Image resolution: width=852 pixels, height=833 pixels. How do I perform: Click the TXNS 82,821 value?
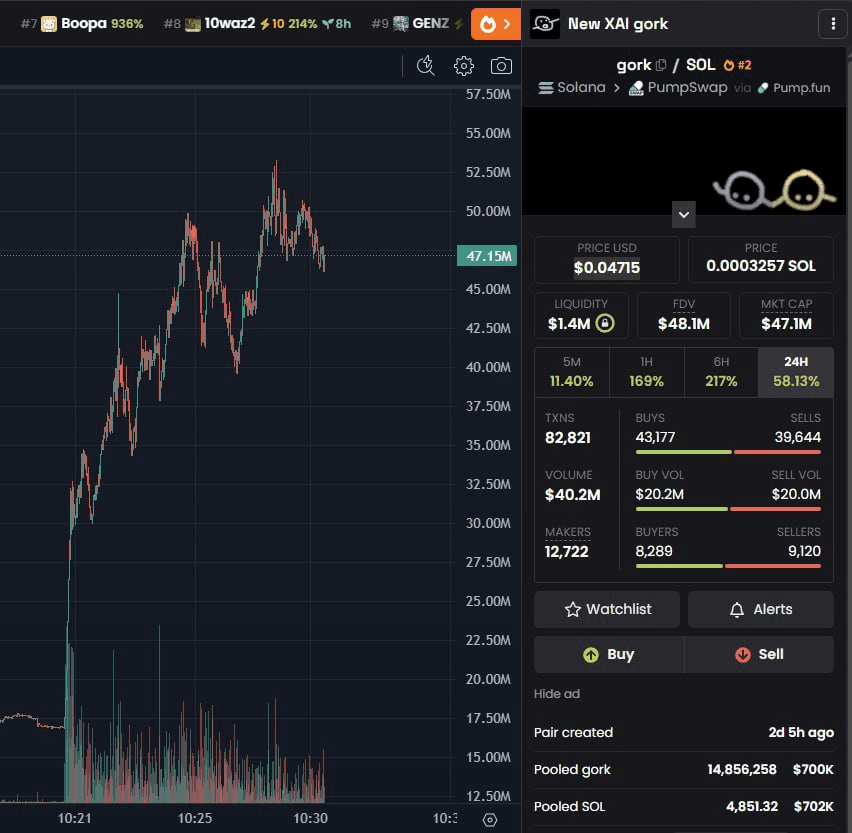[568, 437]
